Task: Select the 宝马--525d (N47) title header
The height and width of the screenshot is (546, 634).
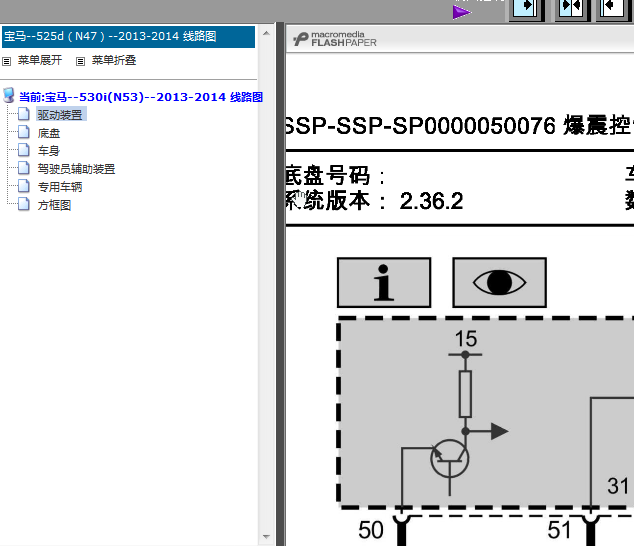Action: (129, 37)
